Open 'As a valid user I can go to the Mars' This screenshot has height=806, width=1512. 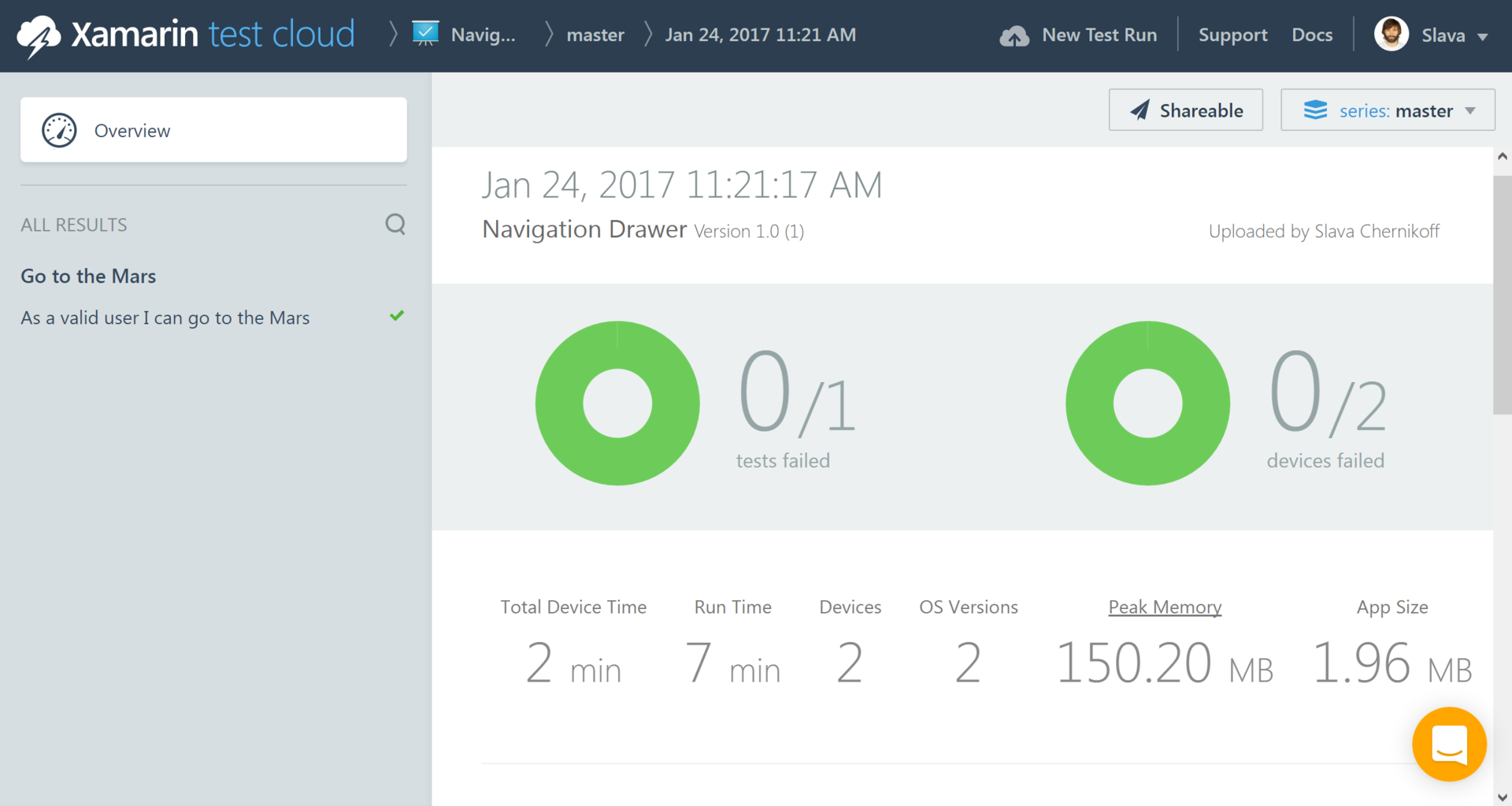click(x=165, y=318)
